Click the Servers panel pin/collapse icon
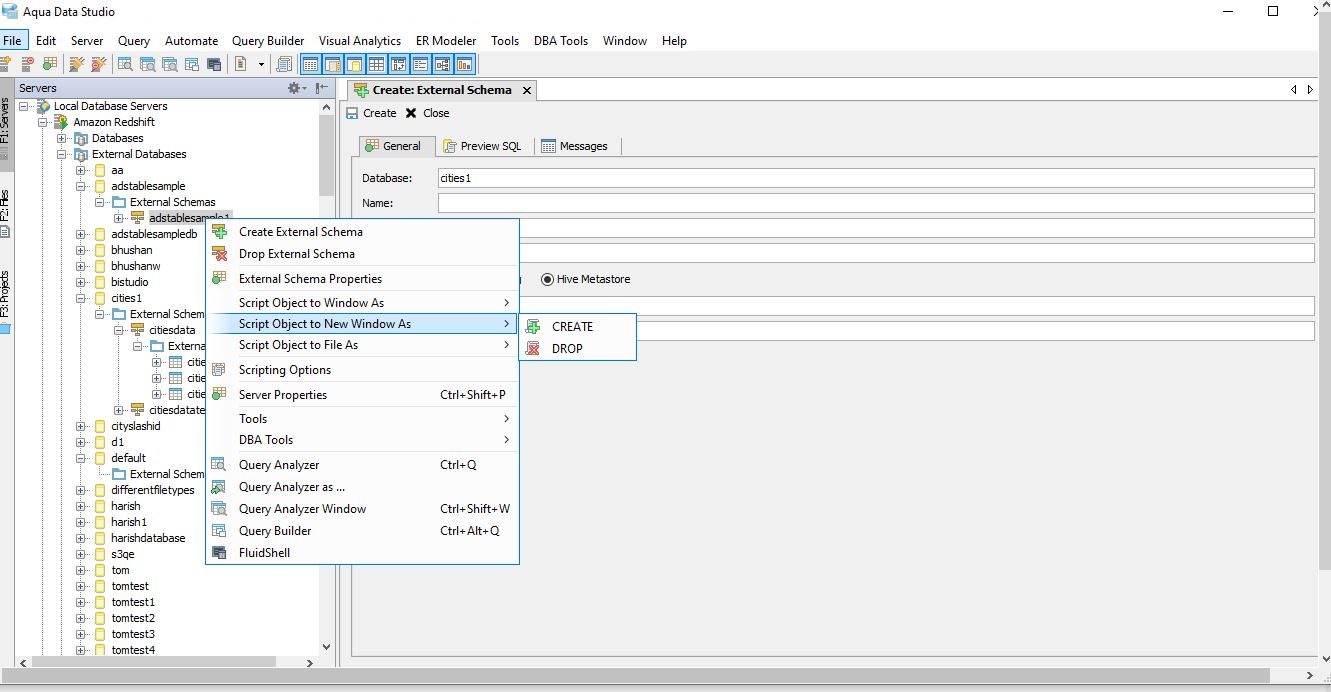This screenshot has height=692, width=1331. coord(322,88)
